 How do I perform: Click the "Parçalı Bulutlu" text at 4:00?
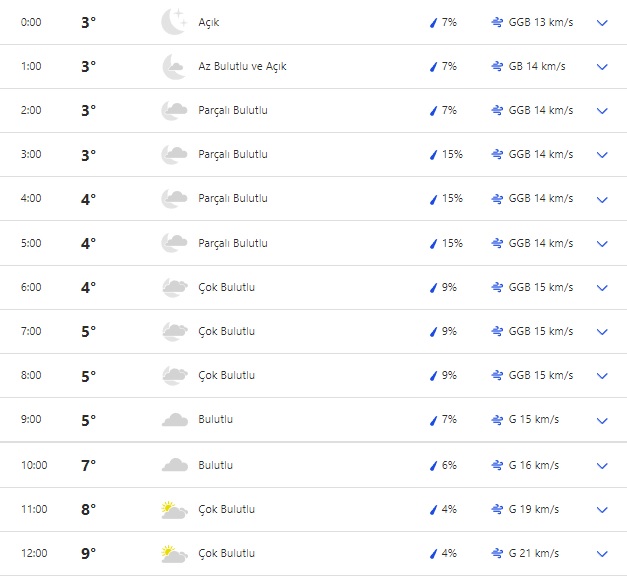(x=233, y=199)
